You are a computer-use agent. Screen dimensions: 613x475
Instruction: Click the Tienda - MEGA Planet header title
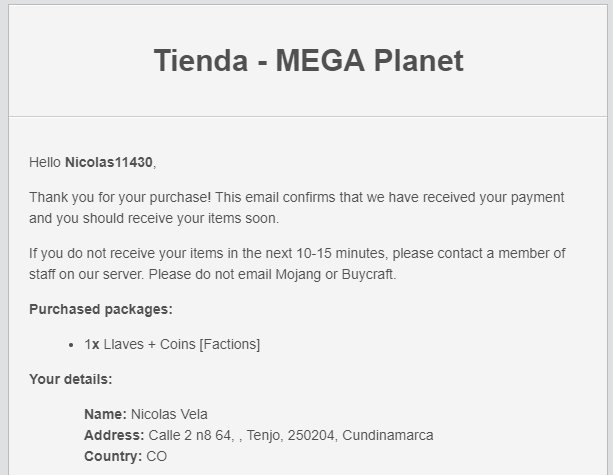point(308,61)
